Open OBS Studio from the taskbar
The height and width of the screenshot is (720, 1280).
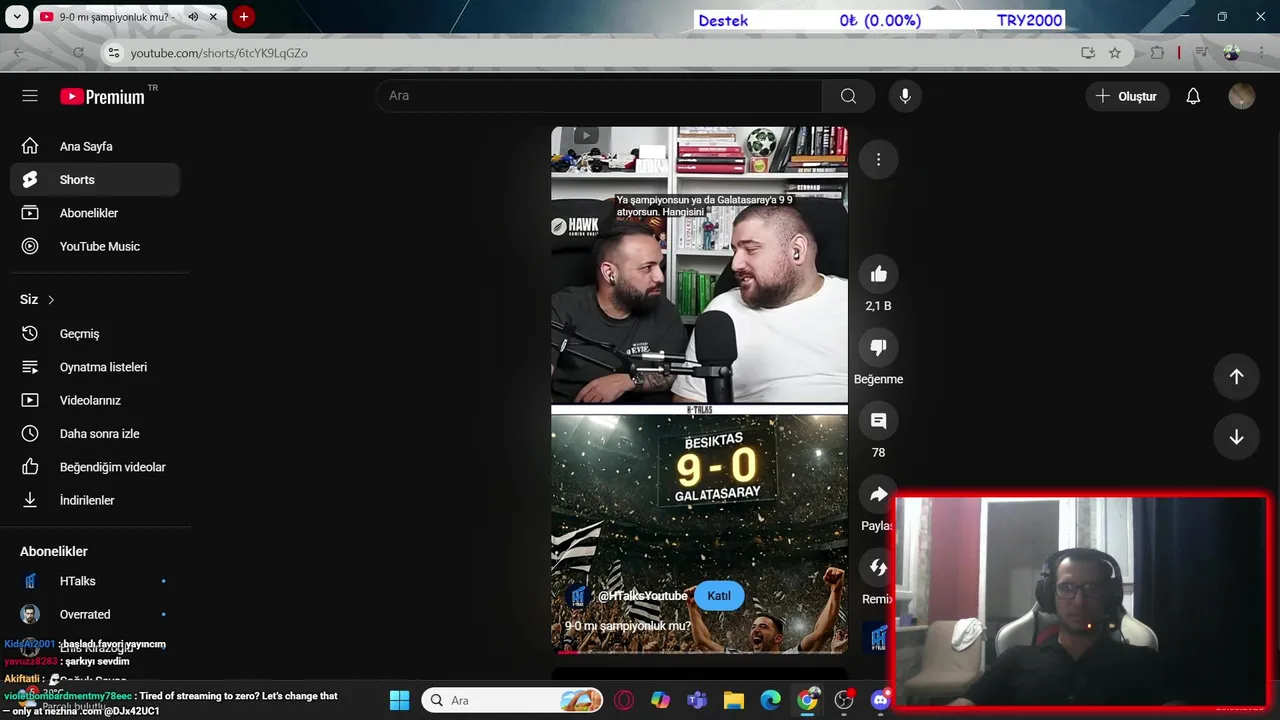pyautogui.click(x=844, y=700)
